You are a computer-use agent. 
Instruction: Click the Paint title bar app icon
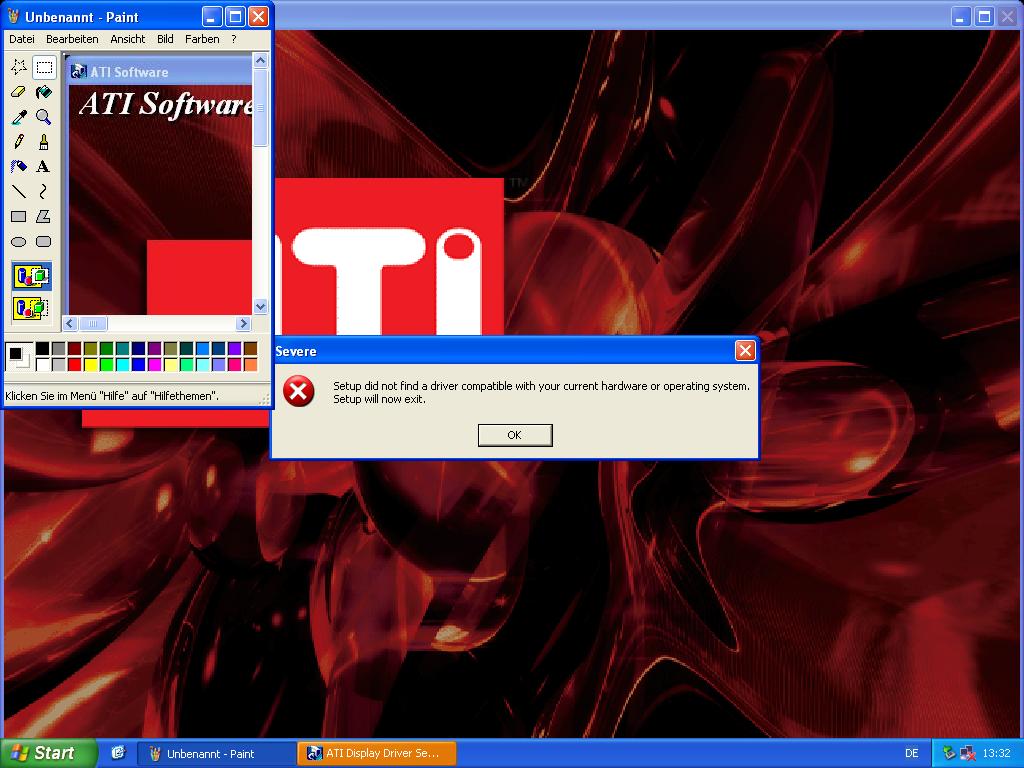click(13, 16)
